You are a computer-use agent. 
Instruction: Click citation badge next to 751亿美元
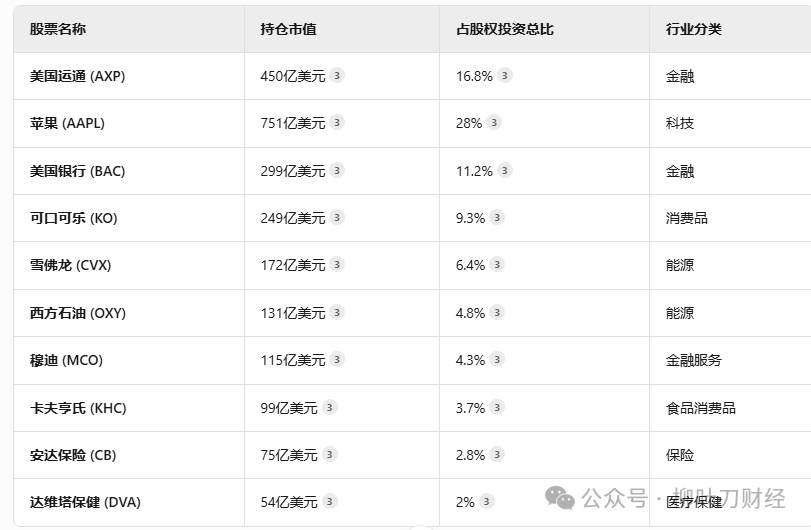tap(337, 123)
